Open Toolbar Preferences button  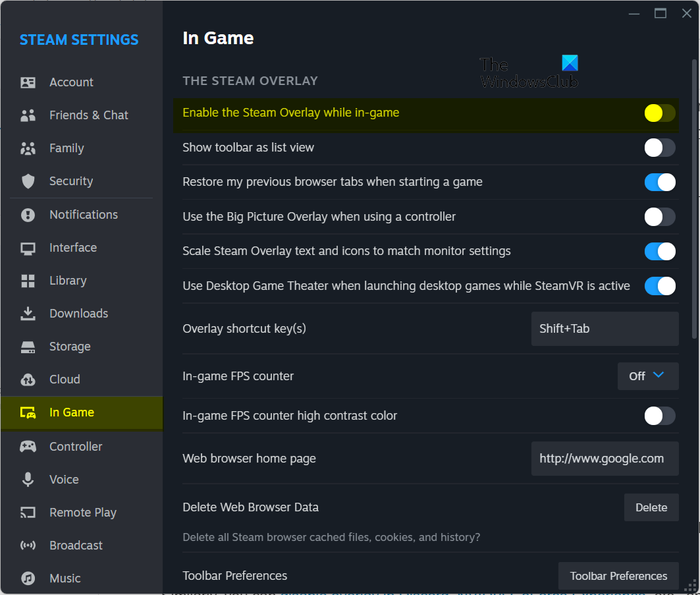click(x=618, y=576)
